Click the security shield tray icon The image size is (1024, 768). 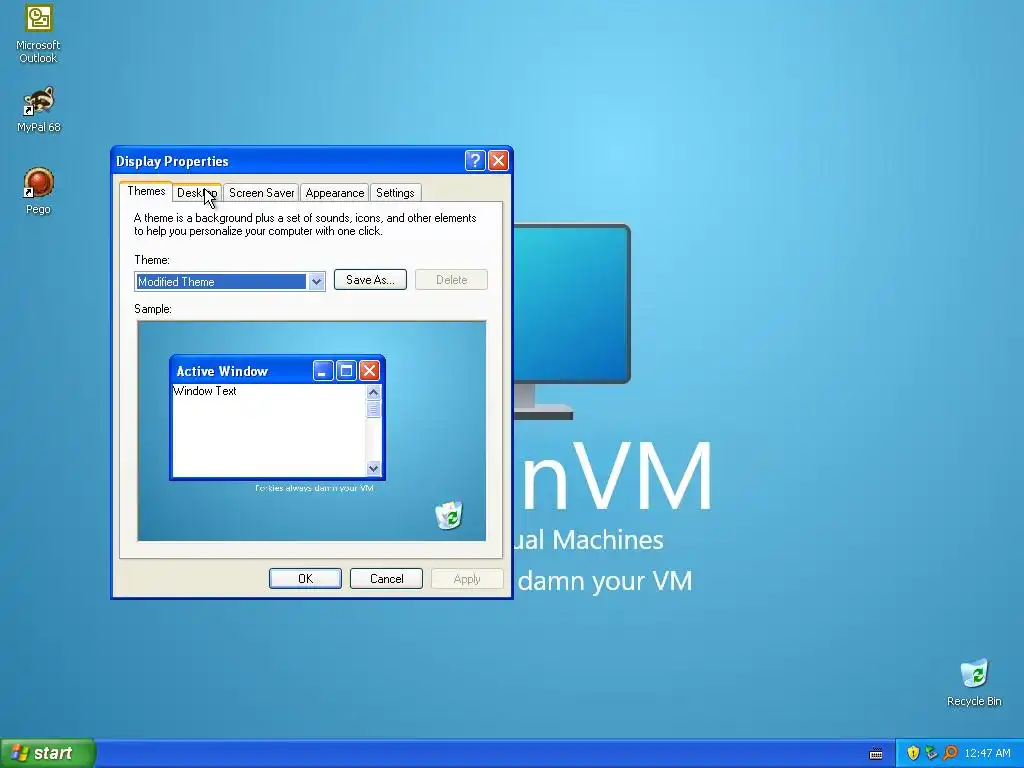tap(913, 753)
